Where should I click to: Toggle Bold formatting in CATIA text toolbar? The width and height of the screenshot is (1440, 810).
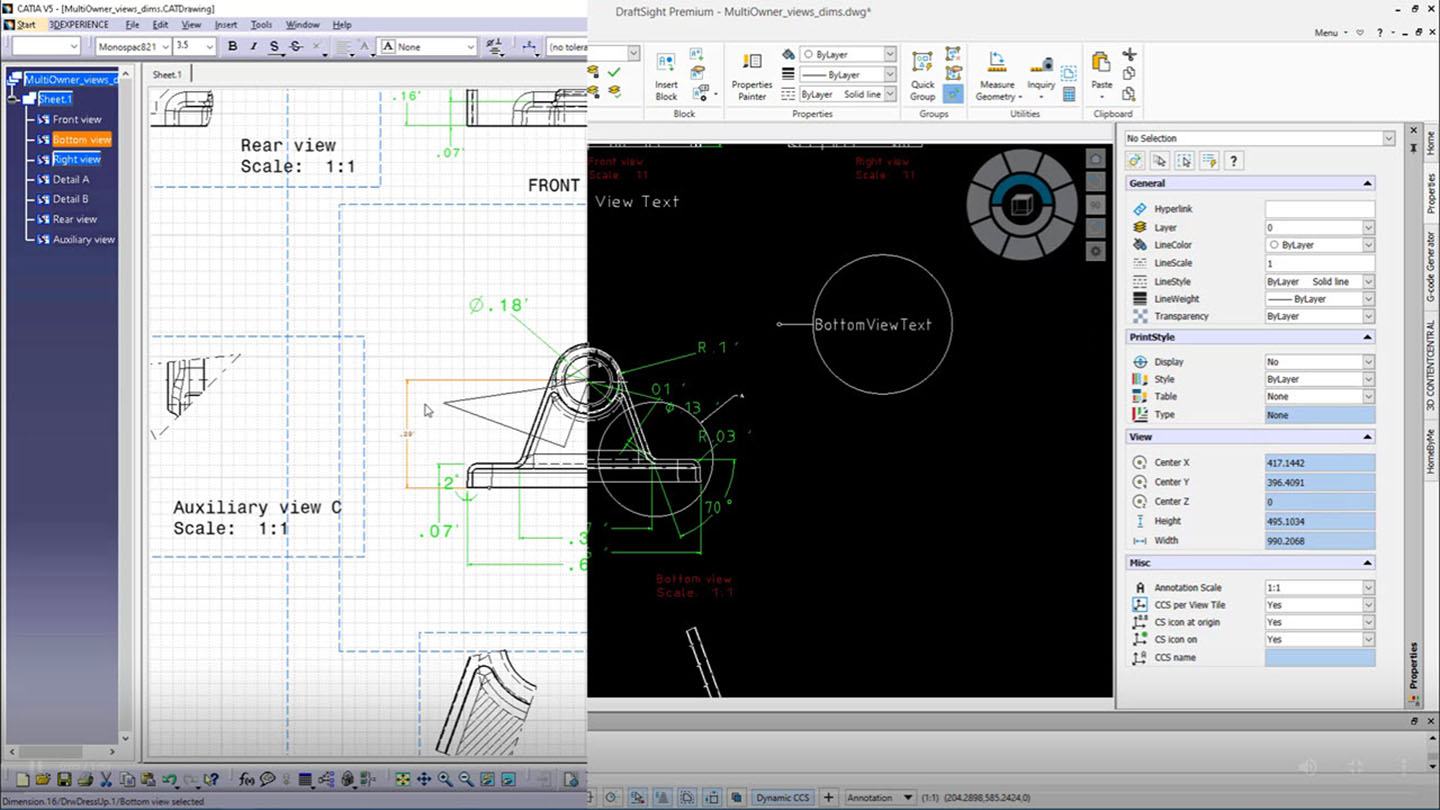(x=232, y=46)
